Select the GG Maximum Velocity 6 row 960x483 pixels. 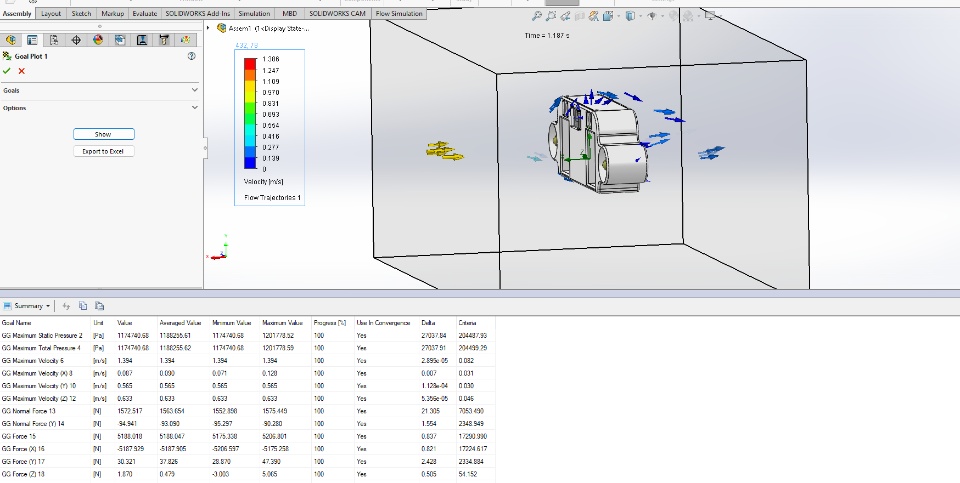click(x=247, y=361)
